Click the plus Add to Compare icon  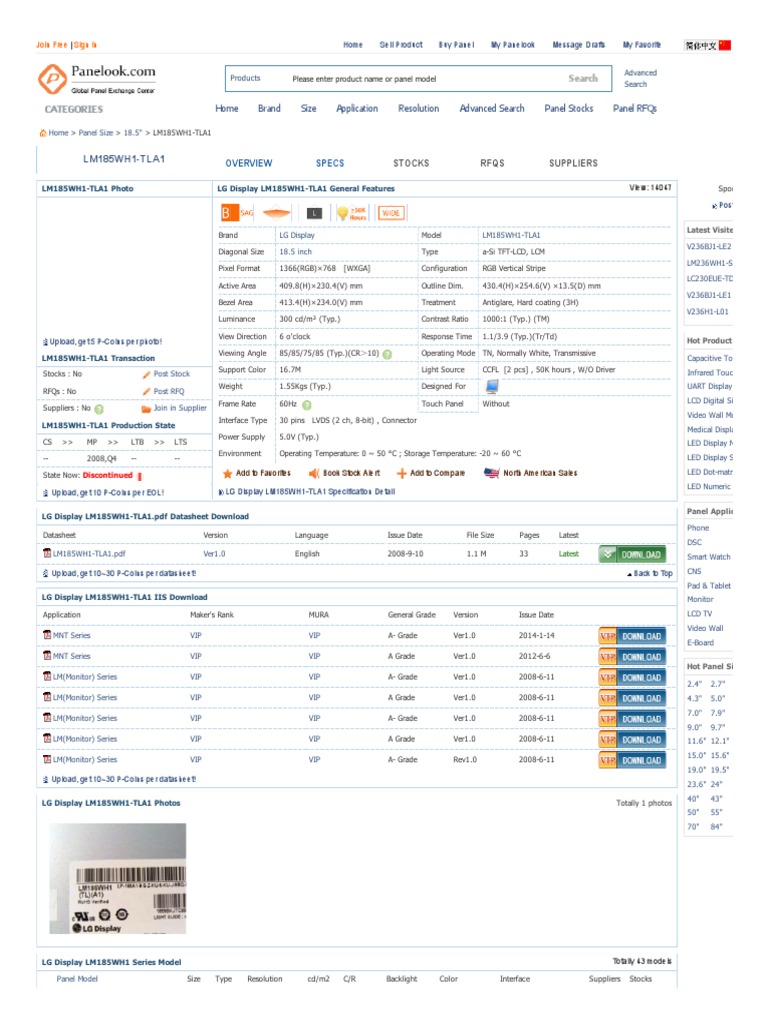[402, 473]
